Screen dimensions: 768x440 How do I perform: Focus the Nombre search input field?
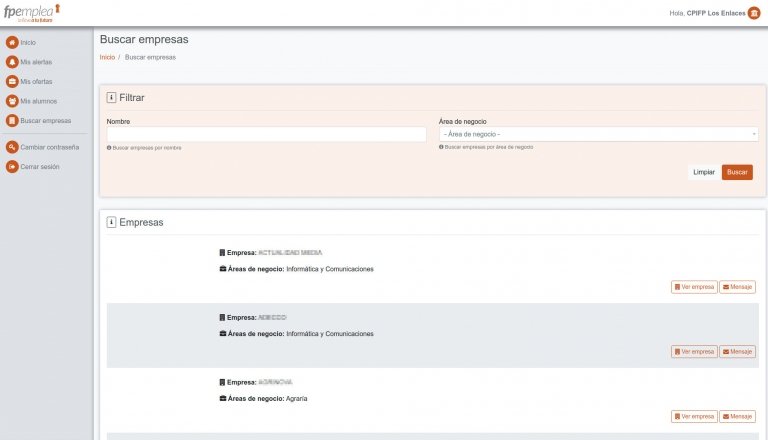tap(266, 134)
